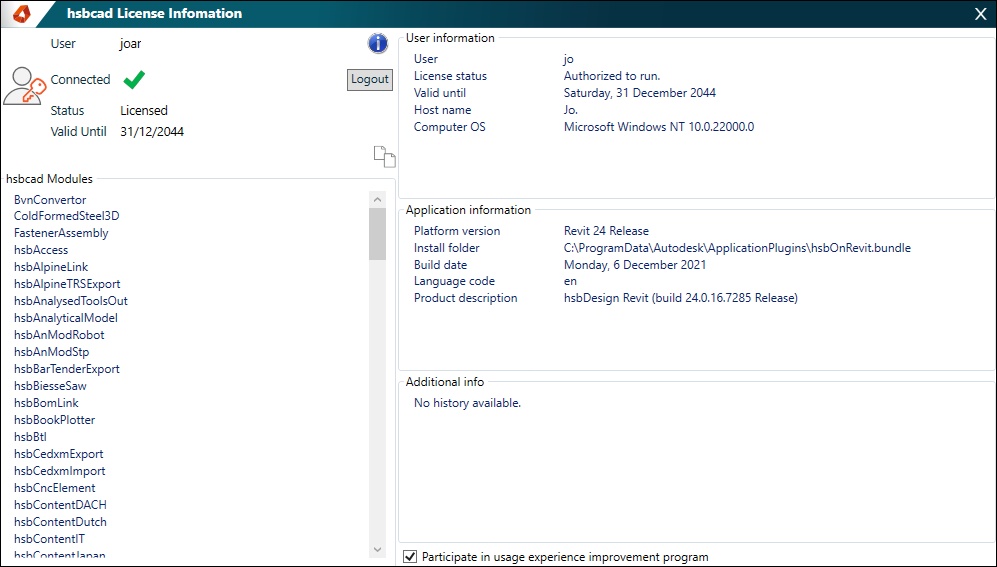997x567 pixels.
Task: Select the ColdFormedSteel3D module
Action: point(67,216)
